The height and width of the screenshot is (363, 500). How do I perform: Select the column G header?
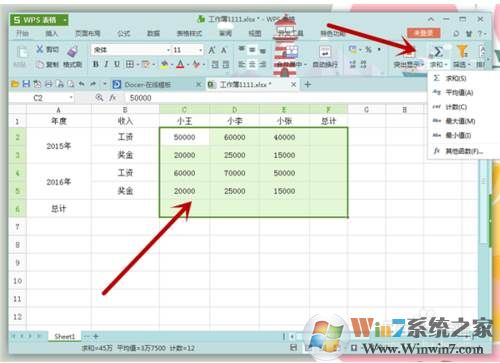(x=366, y=109)
